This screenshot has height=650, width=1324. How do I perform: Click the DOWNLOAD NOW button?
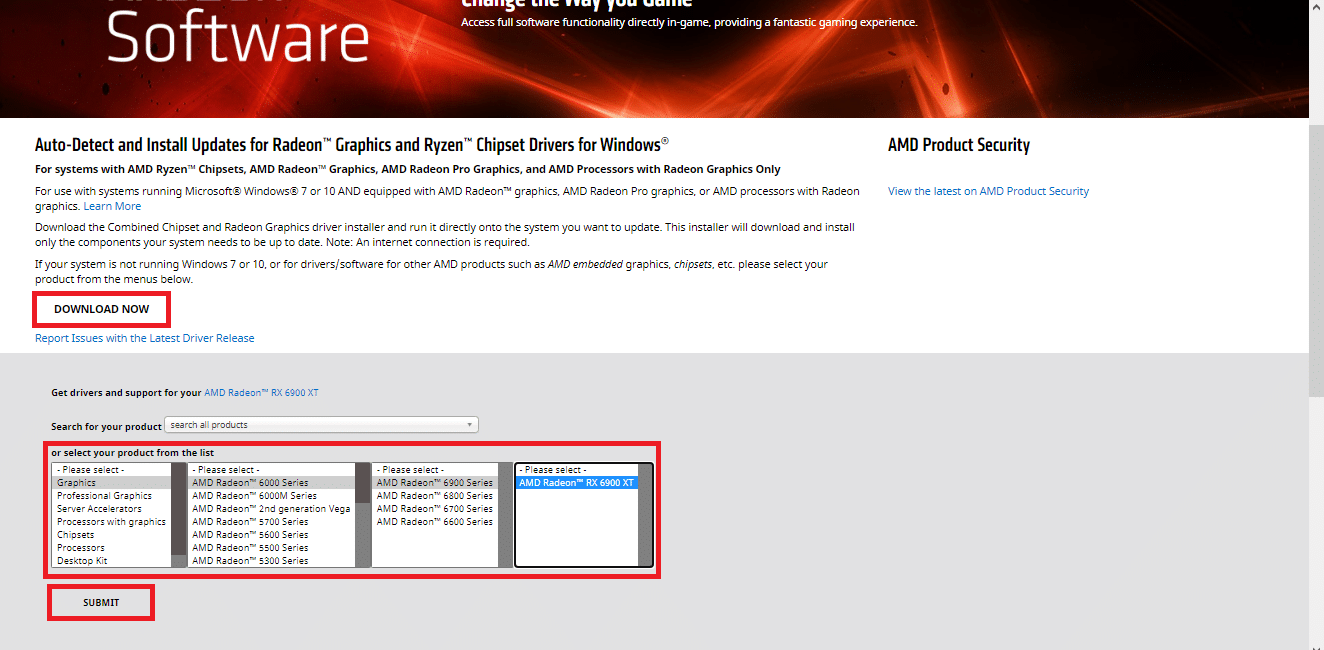tap(100, 309)
